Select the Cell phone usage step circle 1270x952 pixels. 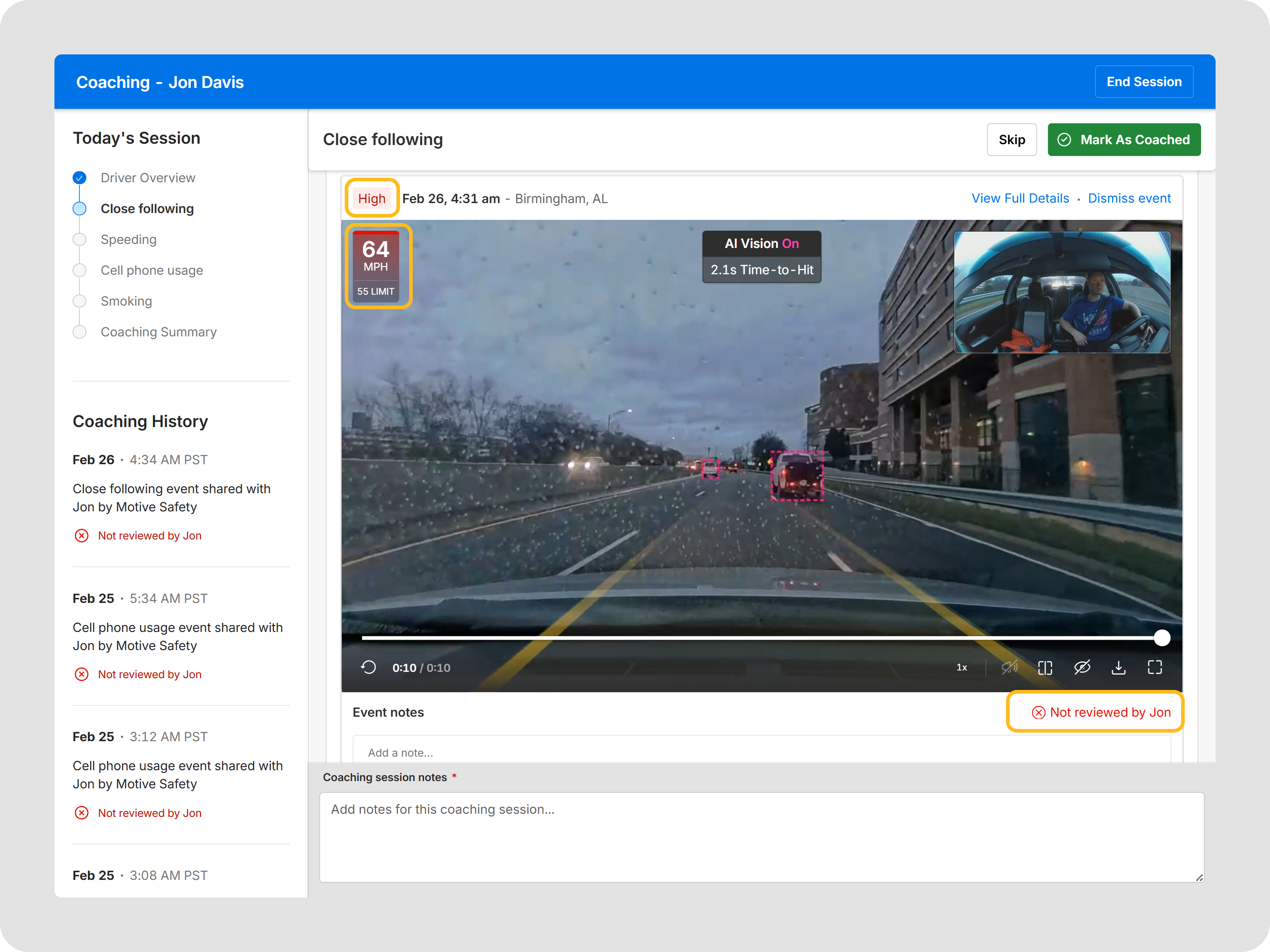coord(79,270)
